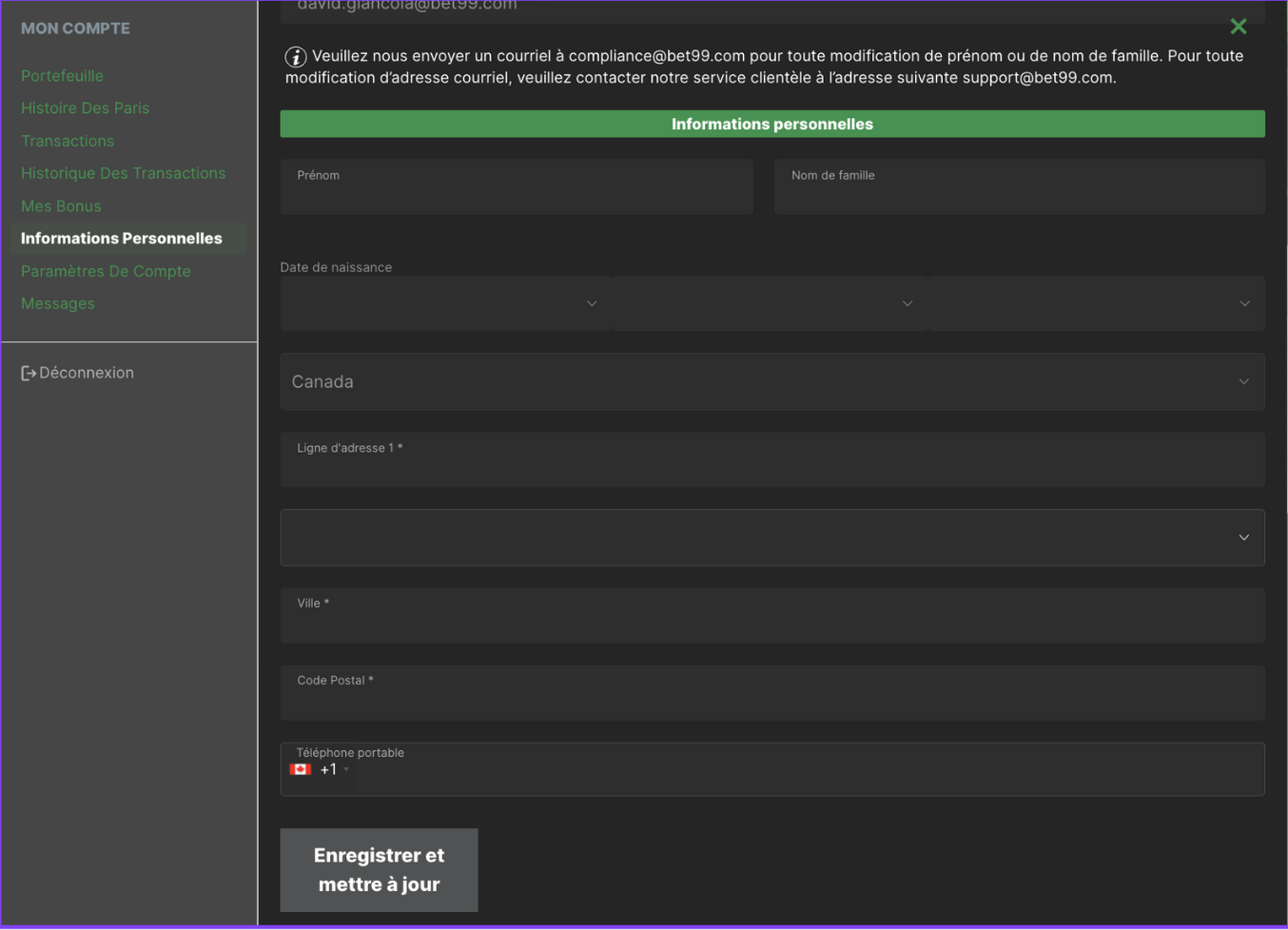Select Messages in the sidebar
The height and width of the screenshot is (930, 1288).
(x=58, y=302)
